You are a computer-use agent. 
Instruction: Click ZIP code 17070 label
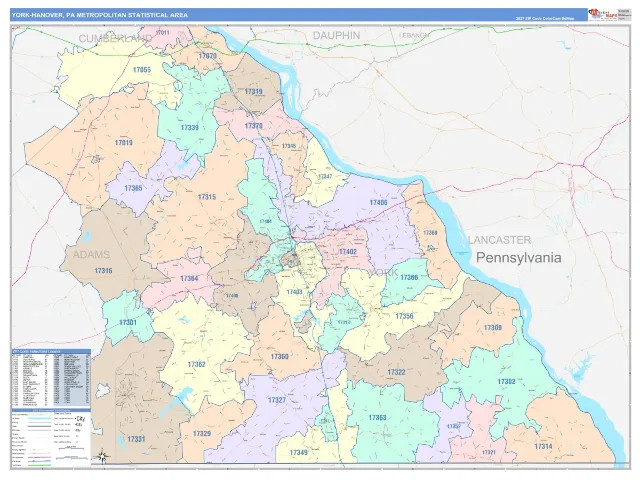coord(207,56)
